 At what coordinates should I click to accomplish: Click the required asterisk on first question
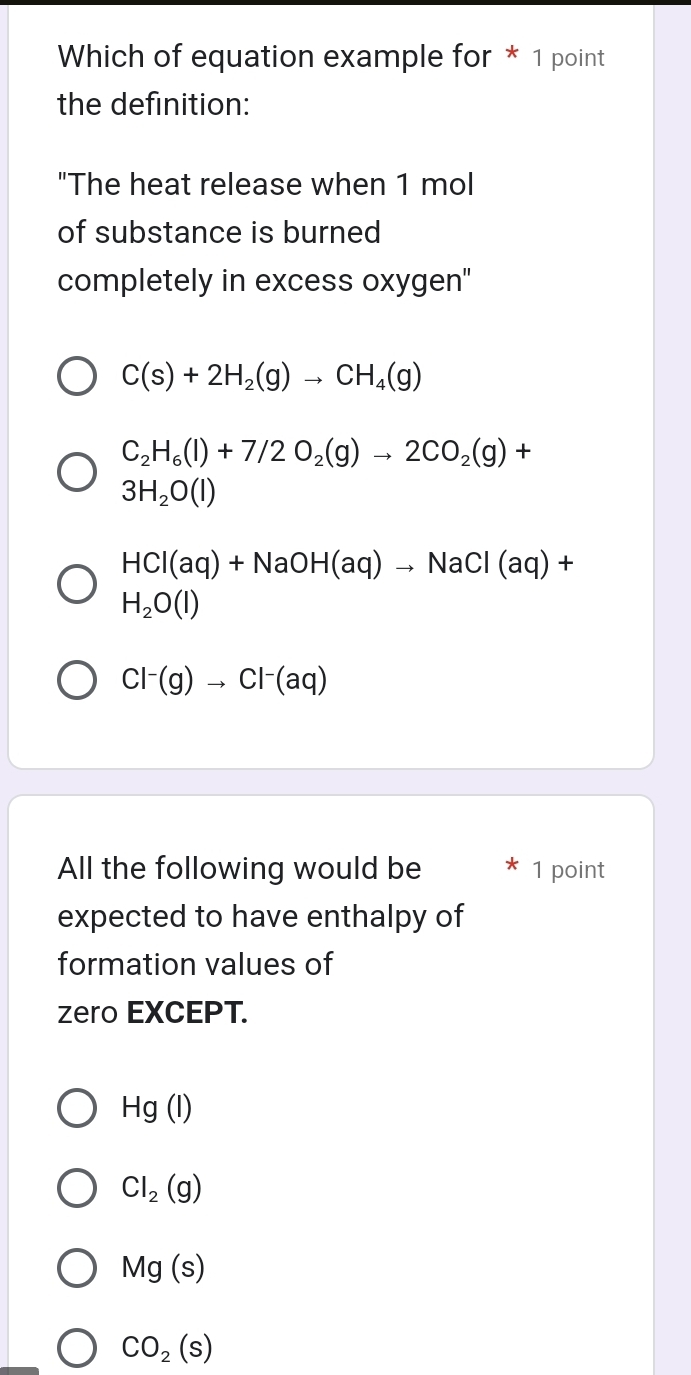[x=510, y=55]
